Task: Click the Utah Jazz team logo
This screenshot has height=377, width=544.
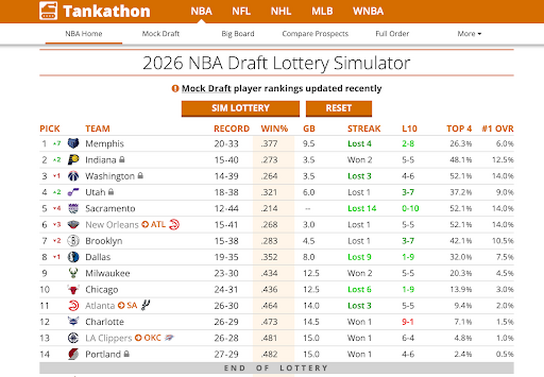Action: point(73,192)
